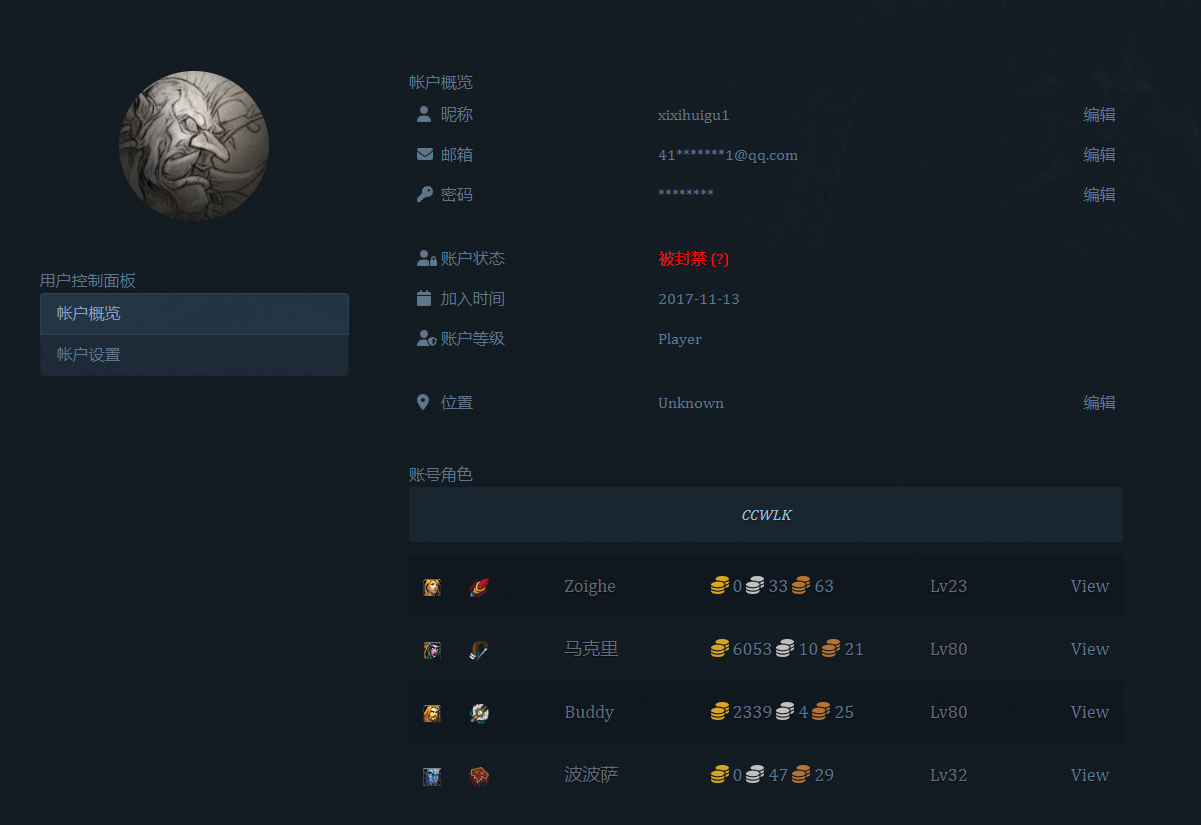
Task: Click the location pin icon beside 位置
Action: coord(423,403)
